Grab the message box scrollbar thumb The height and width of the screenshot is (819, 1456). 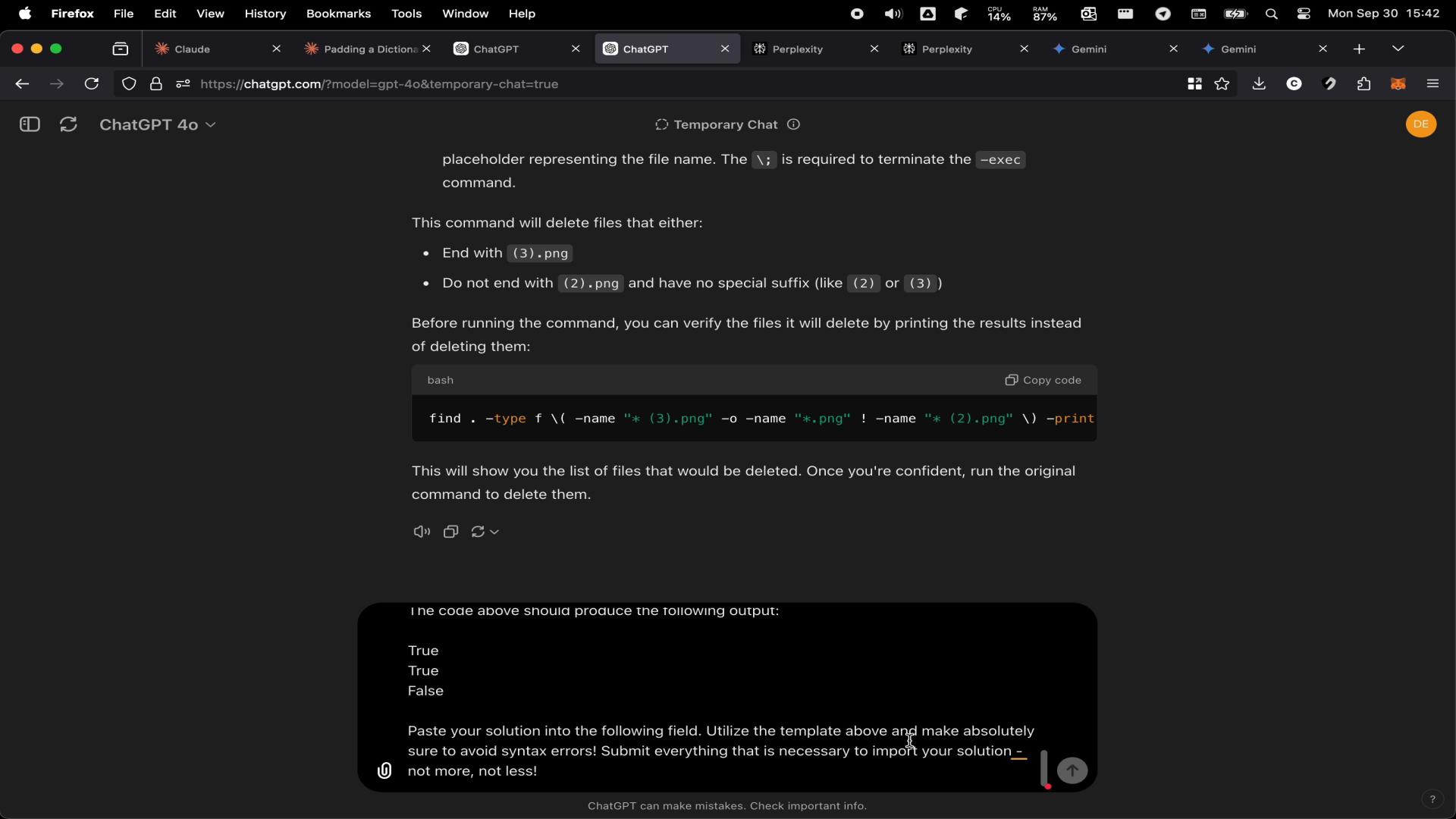point(1044,768)
